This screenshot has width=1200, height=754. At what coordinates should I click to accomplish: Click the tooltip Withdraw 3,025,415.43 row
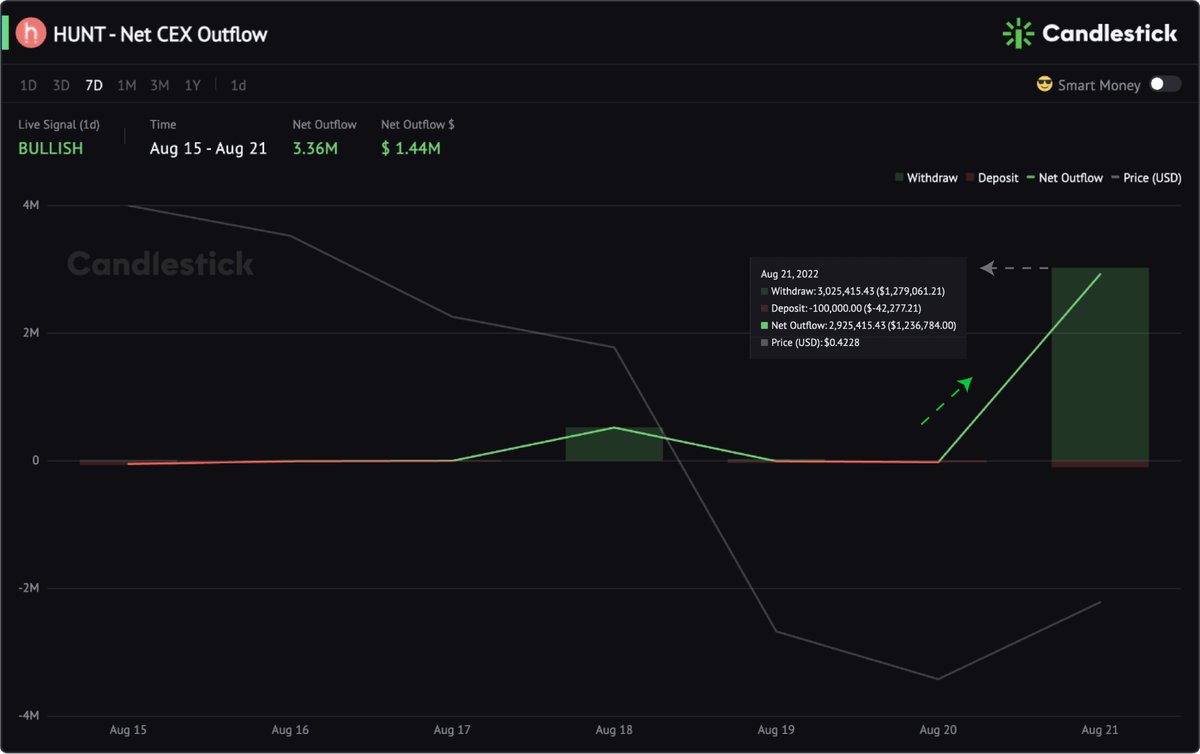coord(852,291)
